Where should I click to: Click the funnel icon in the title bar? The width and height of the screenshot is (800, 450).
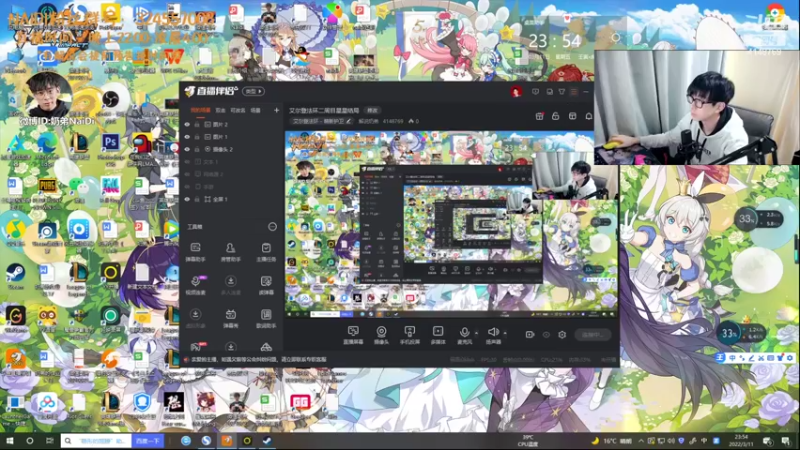pos(562,92)
